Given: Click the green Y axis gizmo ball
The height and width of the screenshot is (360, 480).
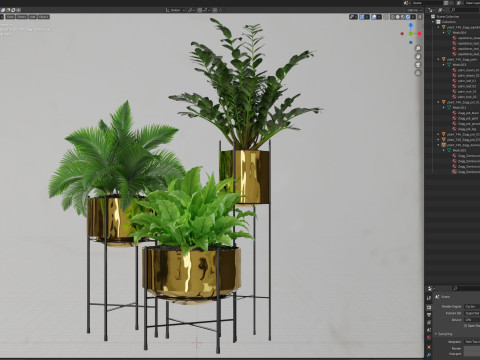Looking at the screenshot, I should coord(411,34).
